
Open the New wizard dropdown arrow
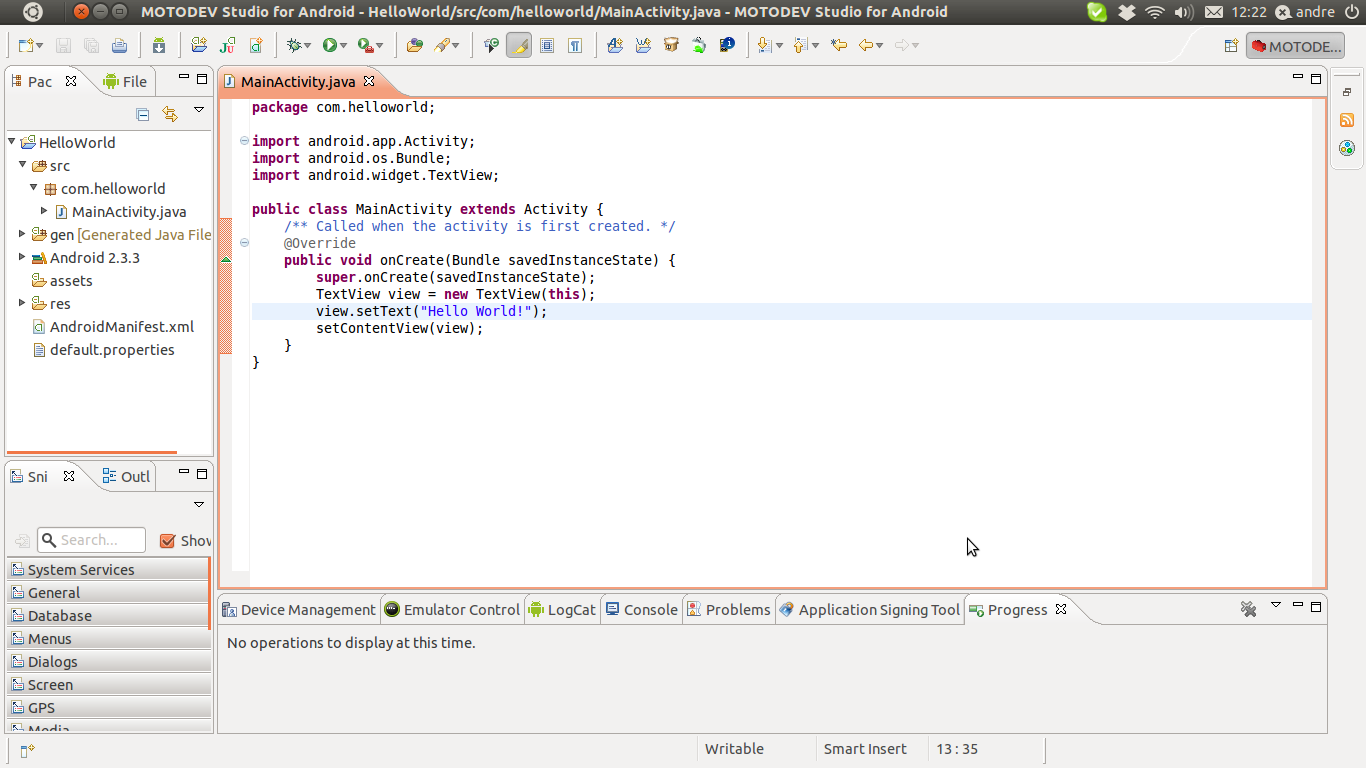pyautogui.click(x=38, y=46)
